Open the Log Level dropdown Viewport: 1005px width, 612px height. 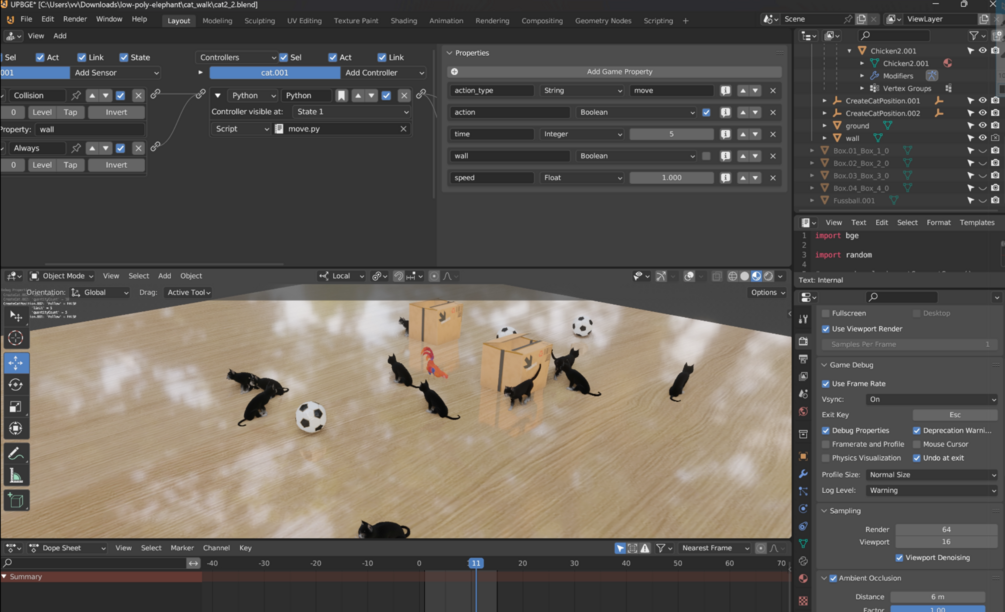[x=932, y=490]
